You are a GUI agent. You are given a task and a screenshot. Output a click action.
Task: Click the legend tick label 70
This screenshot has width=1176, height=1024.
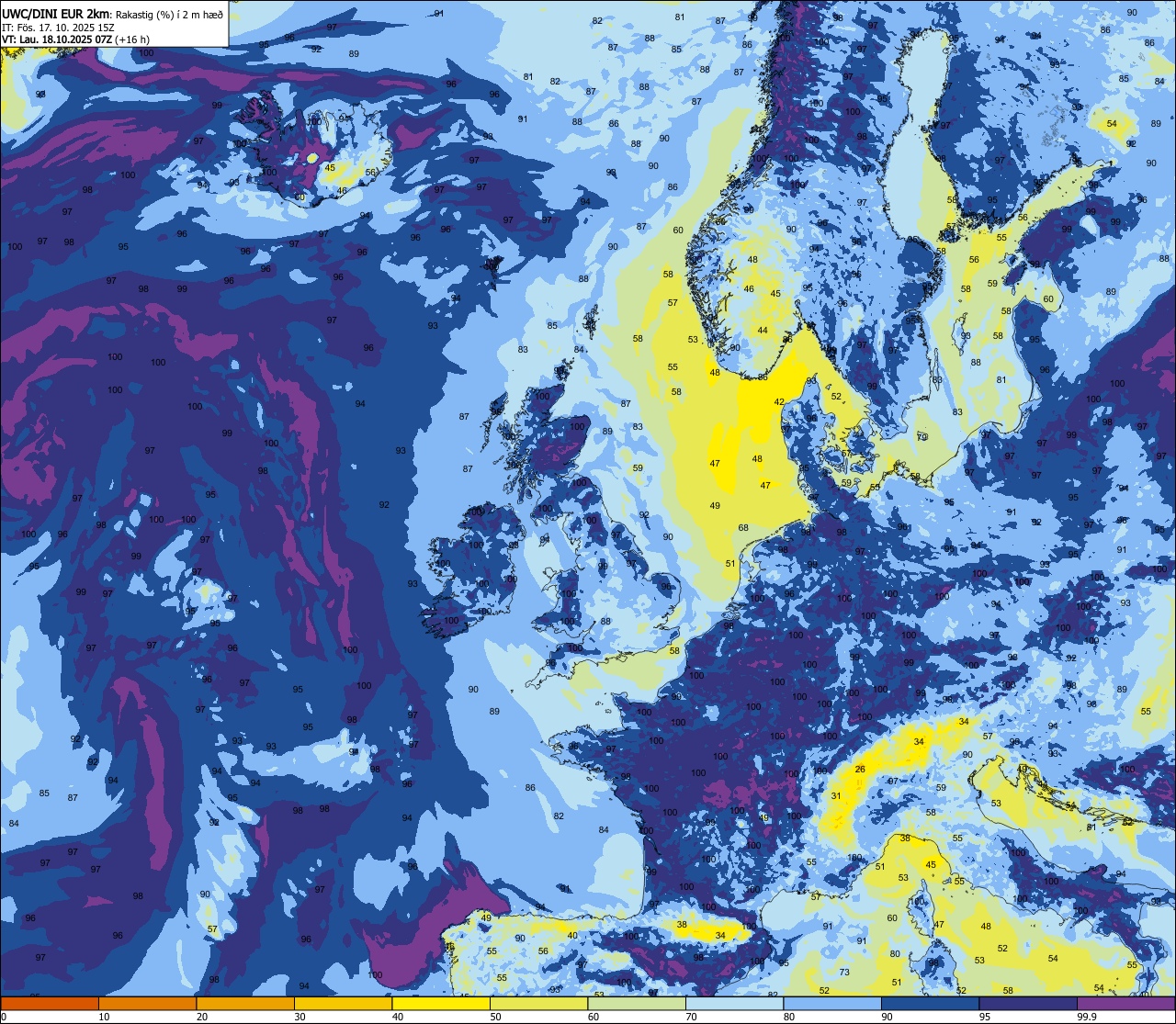(691, 1017)
